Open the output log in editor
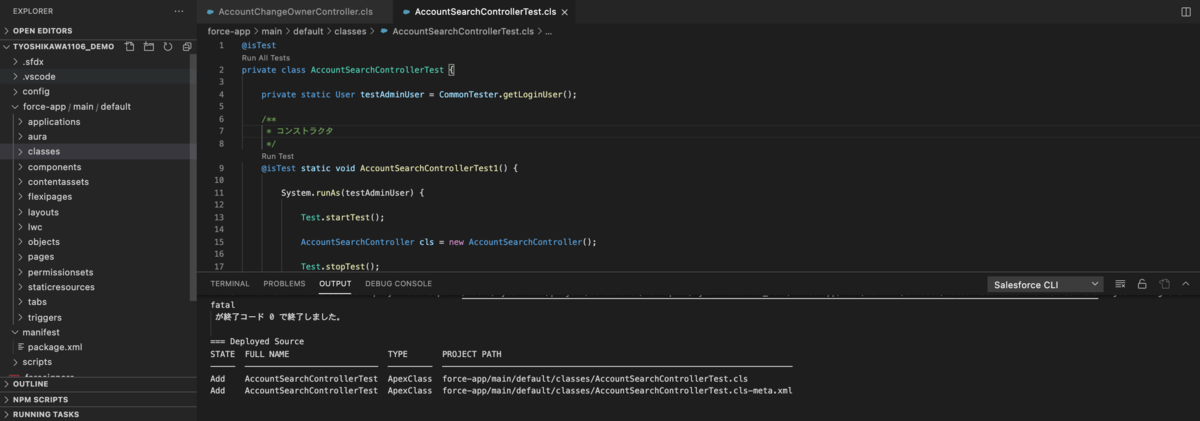Viewport: 1200px width, 421px height. (1164, 284)
